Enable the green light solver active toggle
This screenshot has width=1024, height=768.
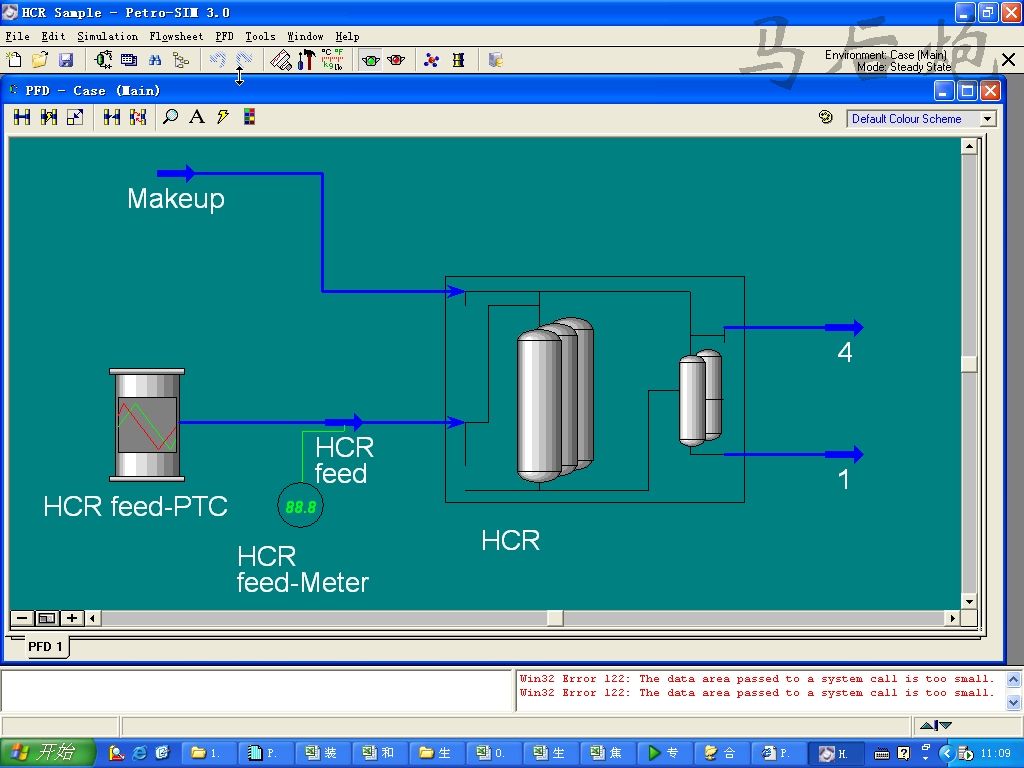click(371, 60)
